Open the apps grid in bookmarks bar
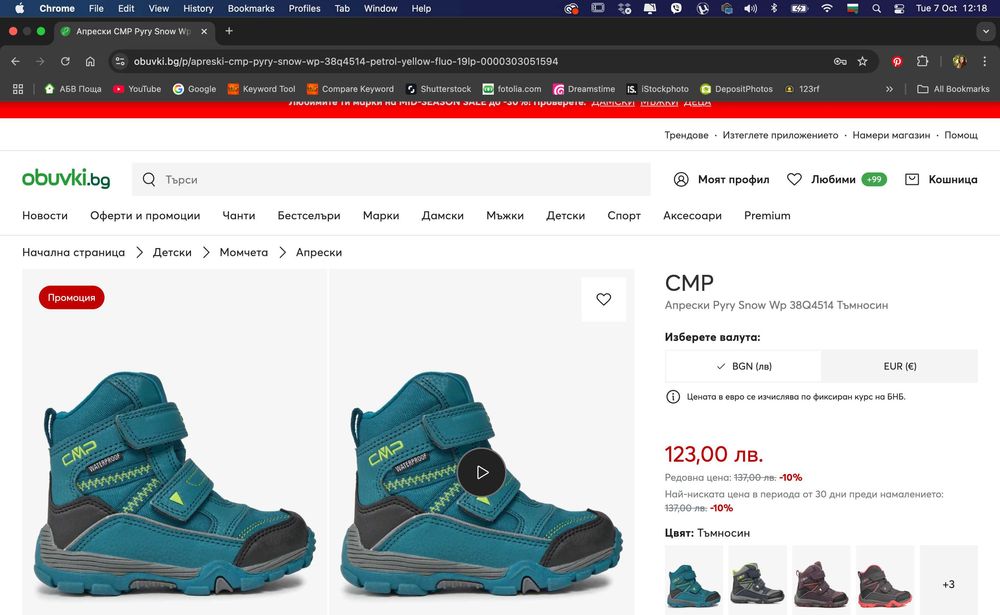Screen dimensions: 1000x615 (x=18, y=89)
